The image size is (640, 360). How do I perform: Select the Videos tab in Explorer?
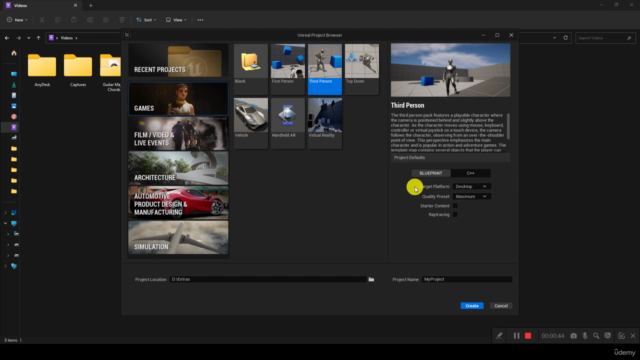point(41,6)
